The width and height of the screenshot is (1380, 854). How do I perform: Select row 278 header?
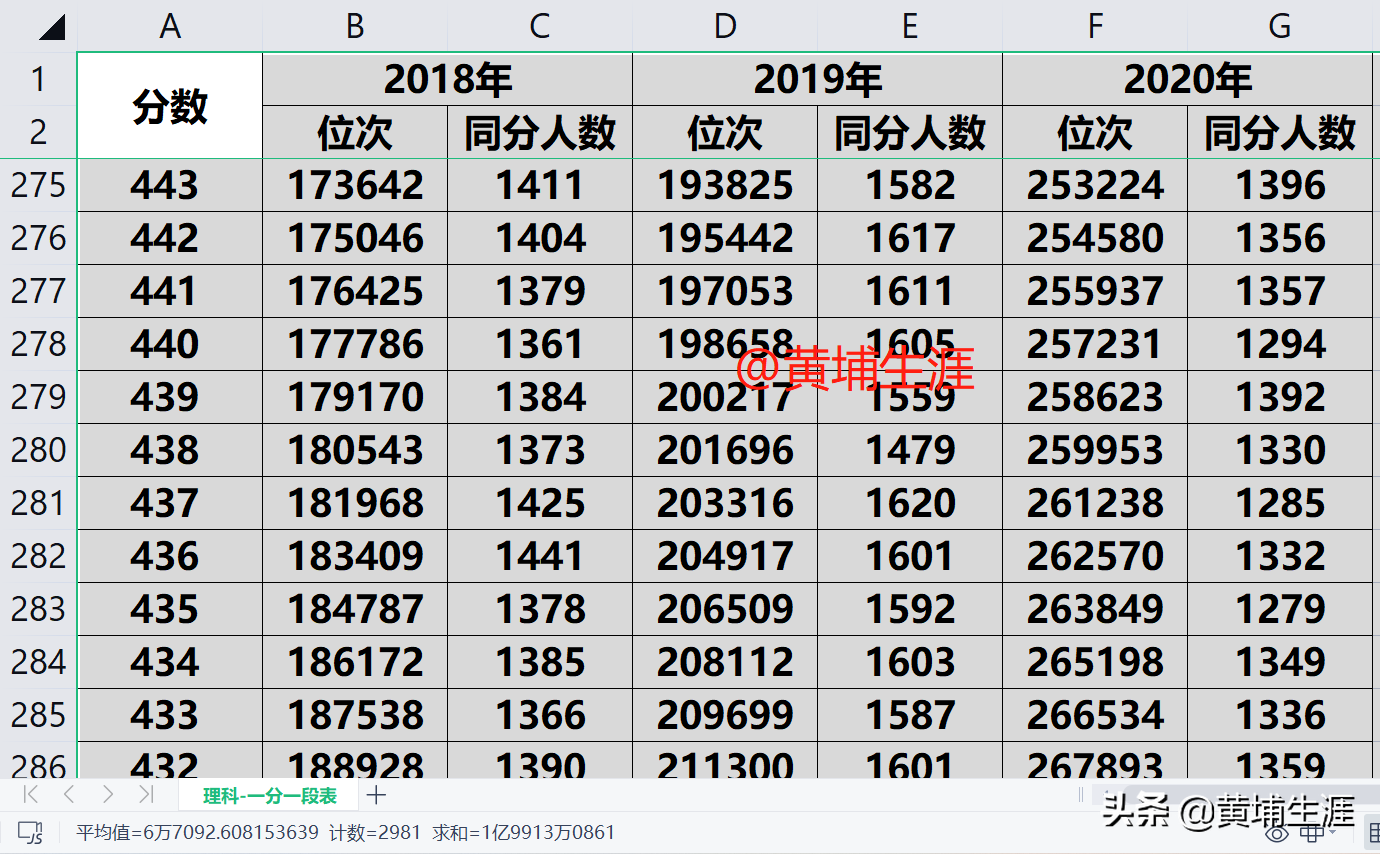[39, 343]
